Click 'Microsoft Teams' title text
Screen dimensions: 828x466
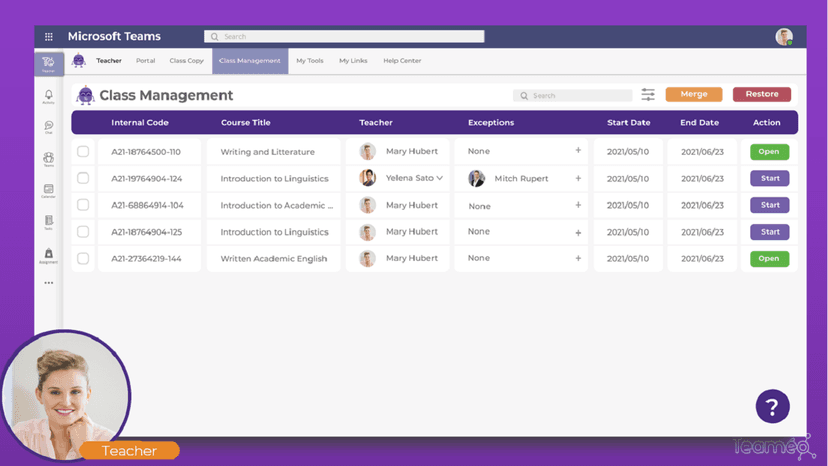tap(114, 36)
